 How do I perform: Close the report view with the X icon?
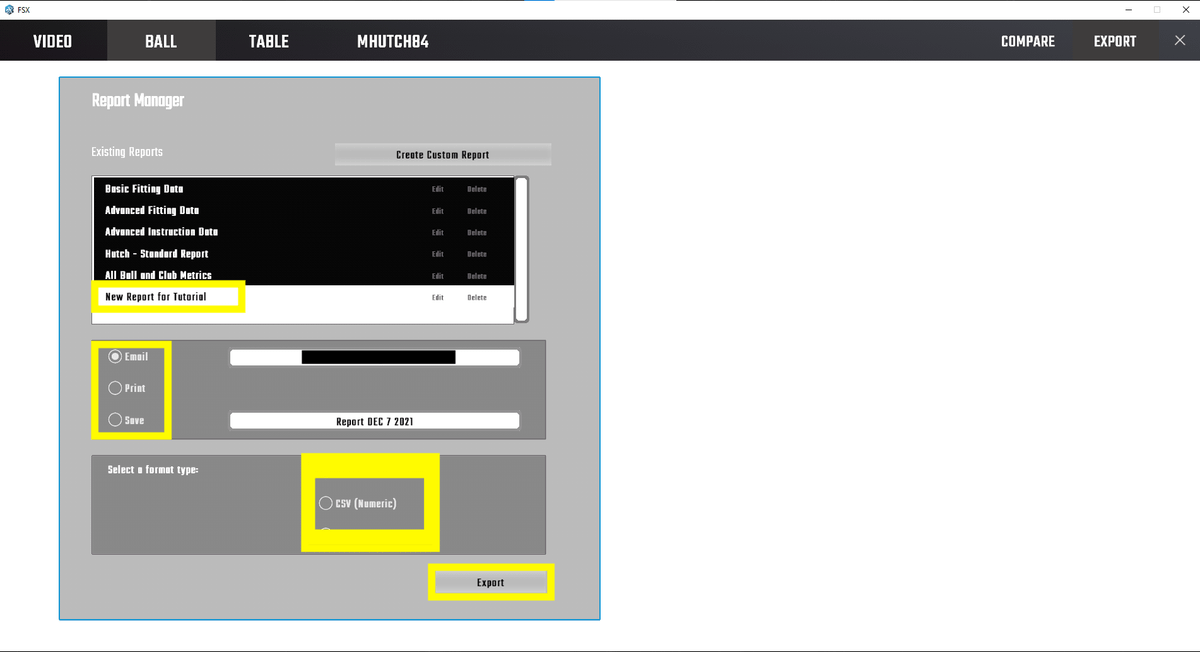coord(1179,41)
